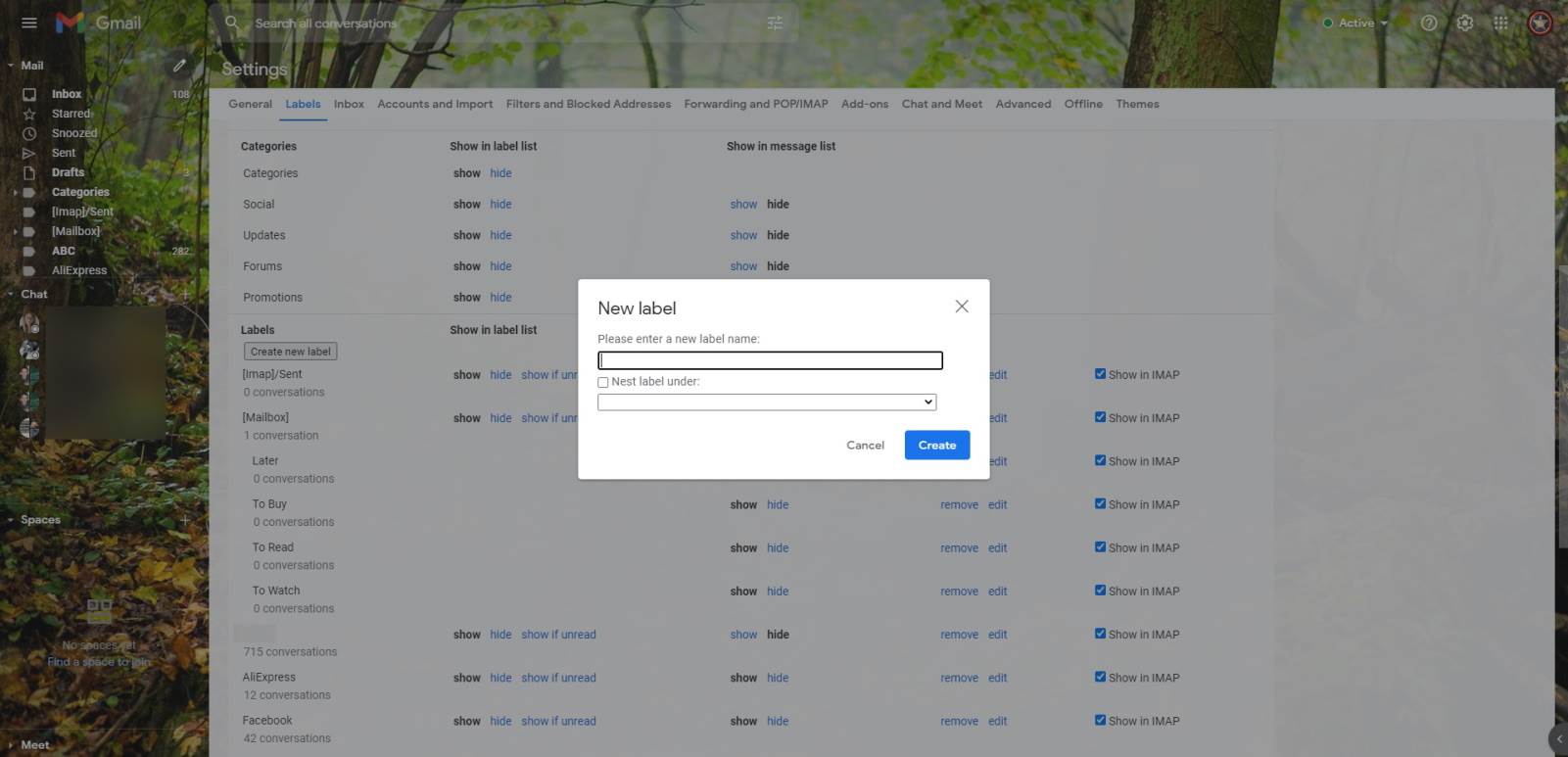Open the Active status dropdown
This screenshot has height=757, width=1568.
(1356, 23)
